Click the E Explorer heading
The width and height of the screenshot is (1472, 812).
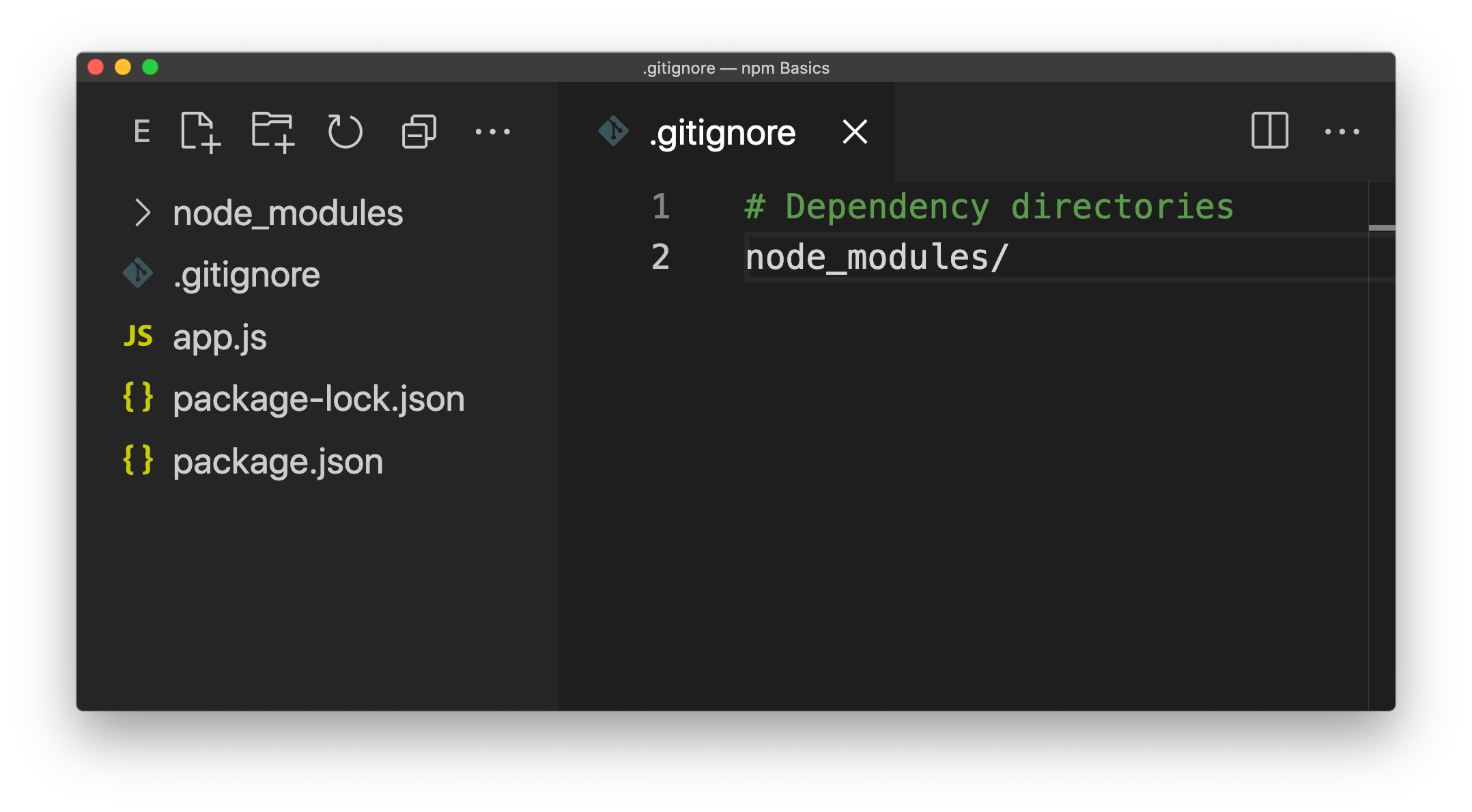click(x=143, y=132)
